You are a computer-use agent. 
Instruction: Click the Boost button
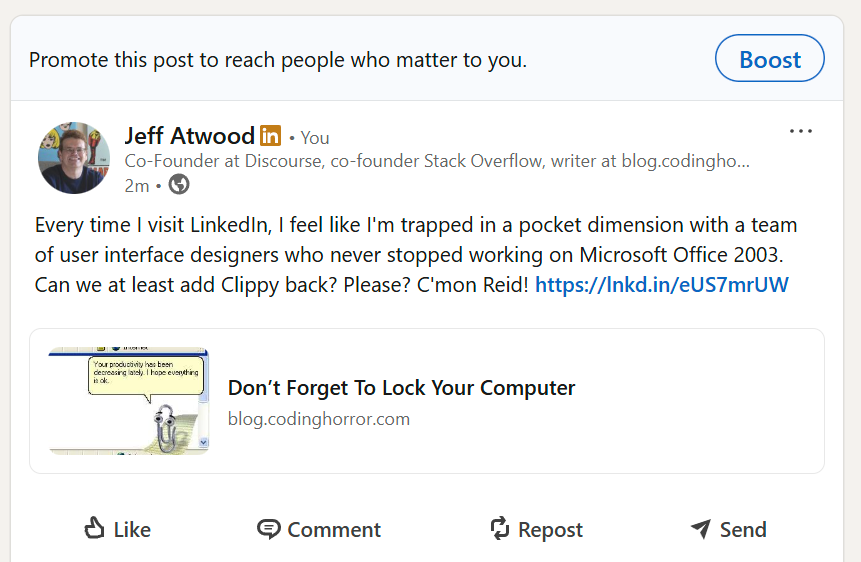pyautogui.click(x=769, y=59)
